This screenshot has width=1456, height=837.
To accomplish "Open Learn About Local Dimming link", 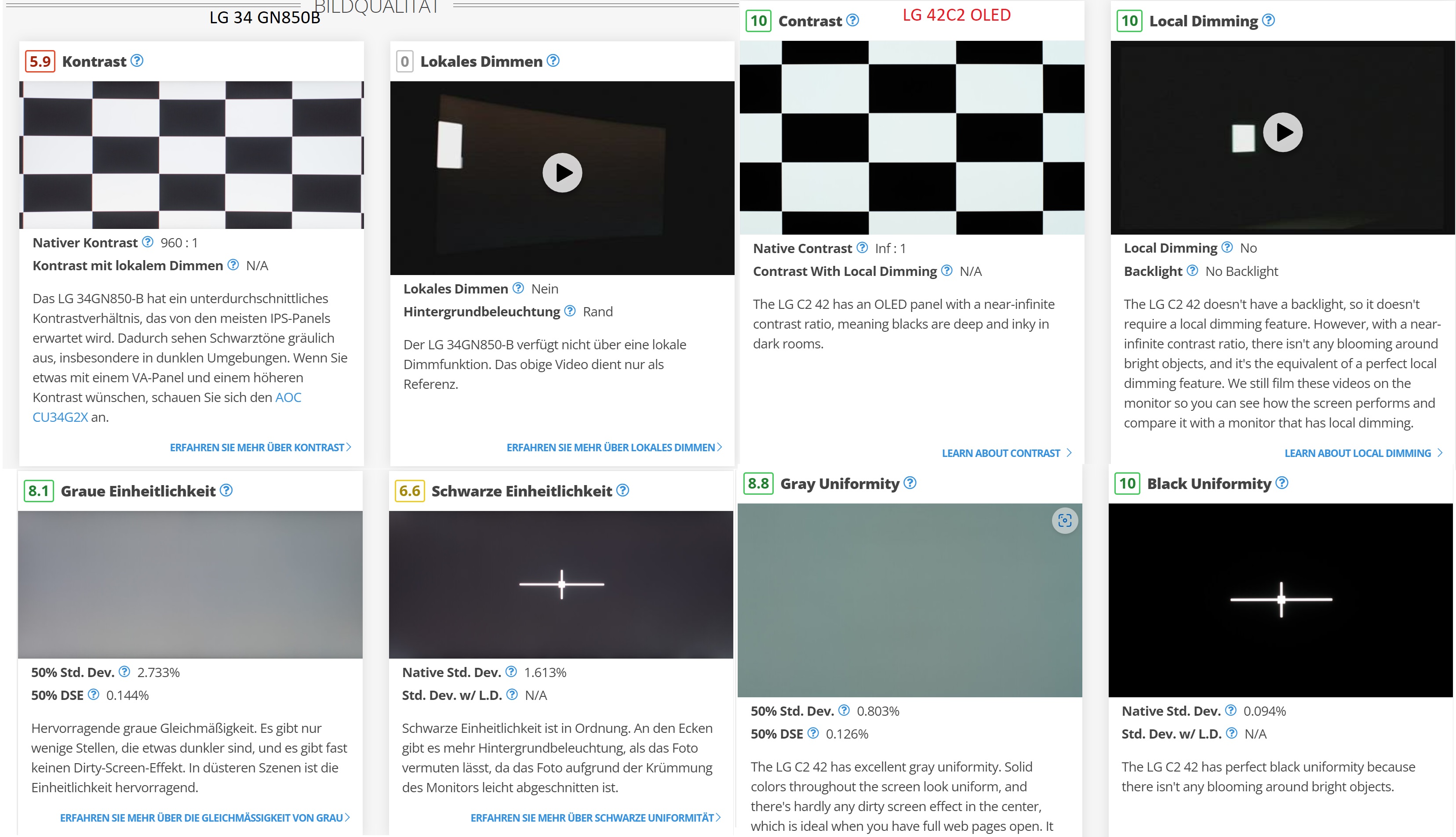I will click(1363, 453).
